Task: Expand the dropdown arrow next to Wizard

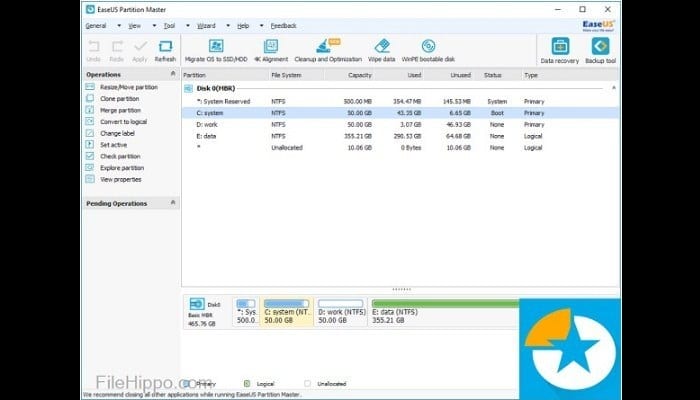Action: pyautogui.click(x=228, y=26)
